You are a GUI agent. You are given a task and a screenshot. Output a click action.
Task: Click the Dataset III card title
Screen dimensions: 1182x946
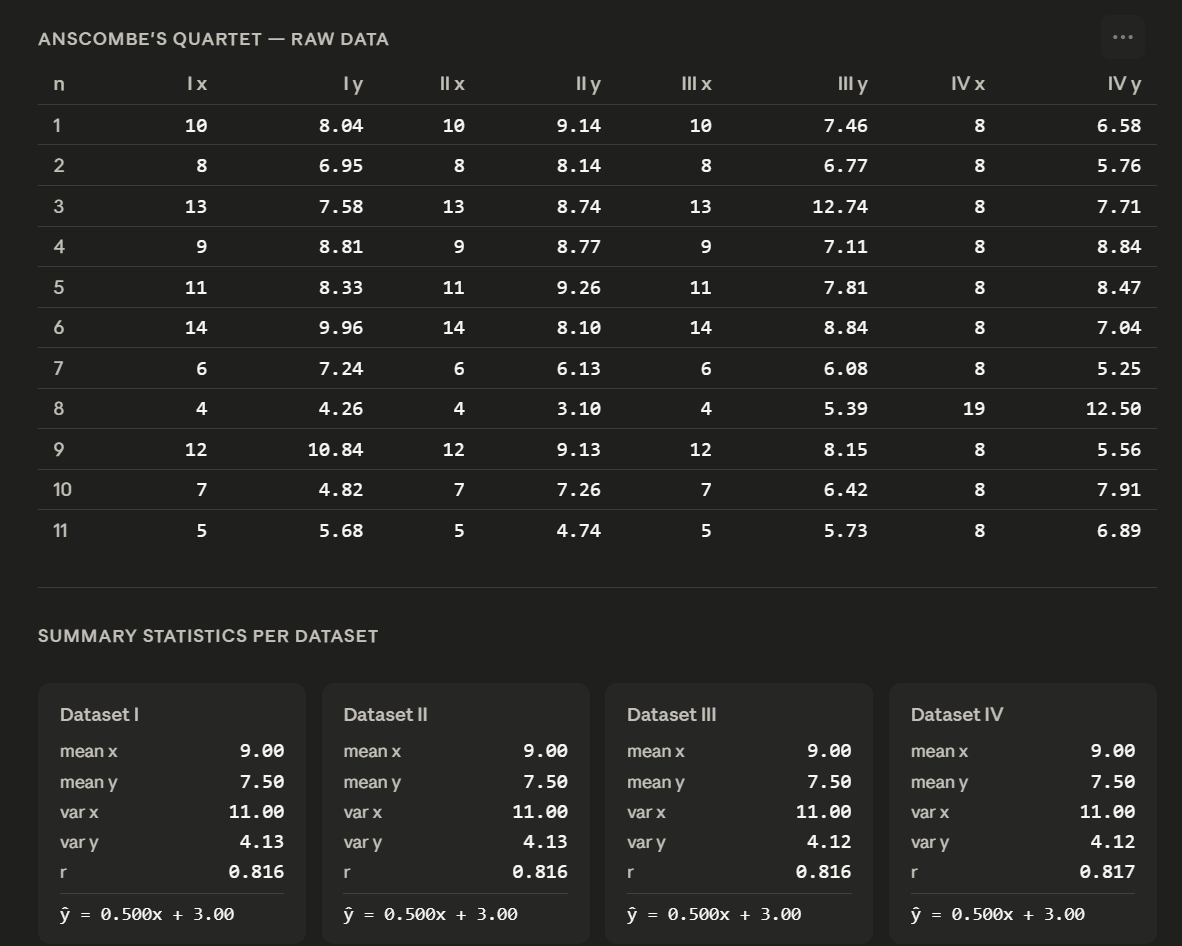click(x=672, y=715)
